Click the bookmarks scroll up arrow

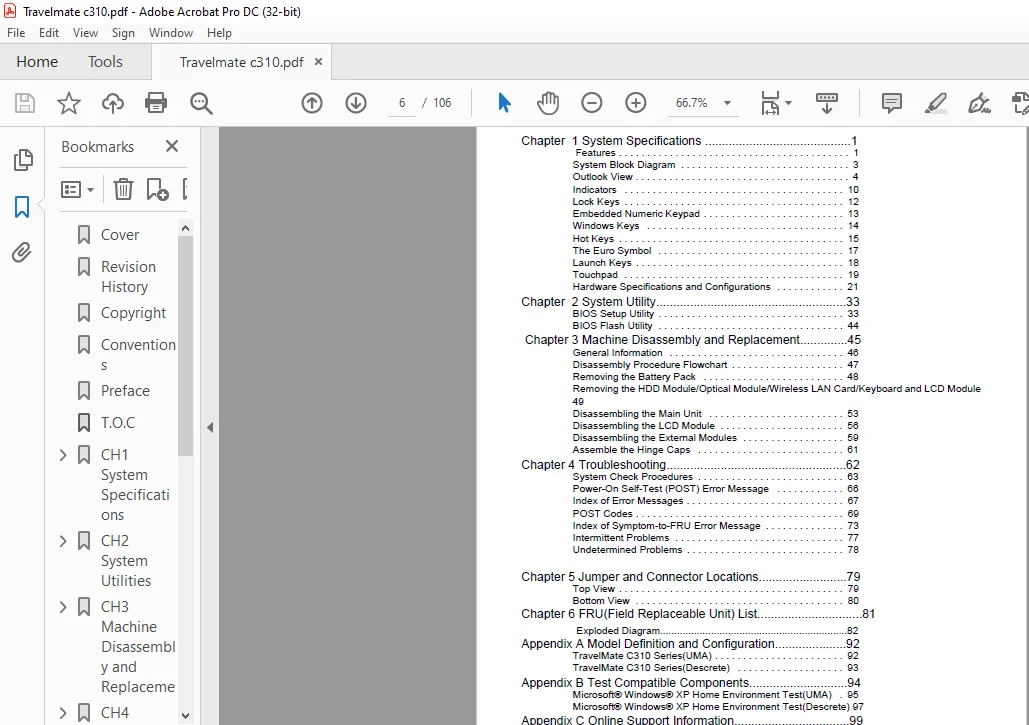click(x=185, y=228)
